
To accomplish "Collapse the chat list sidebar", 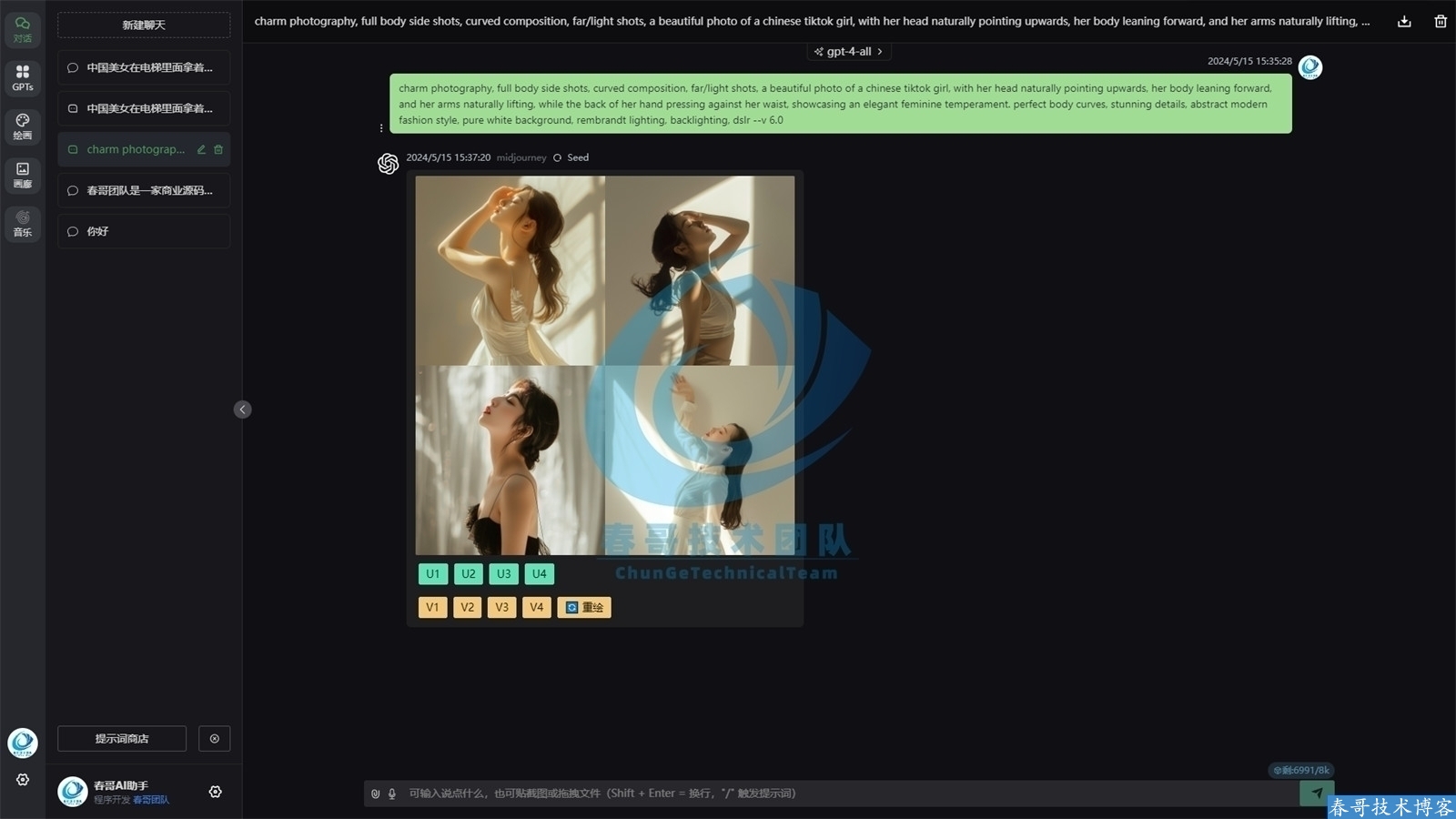I will coord(242,409).
